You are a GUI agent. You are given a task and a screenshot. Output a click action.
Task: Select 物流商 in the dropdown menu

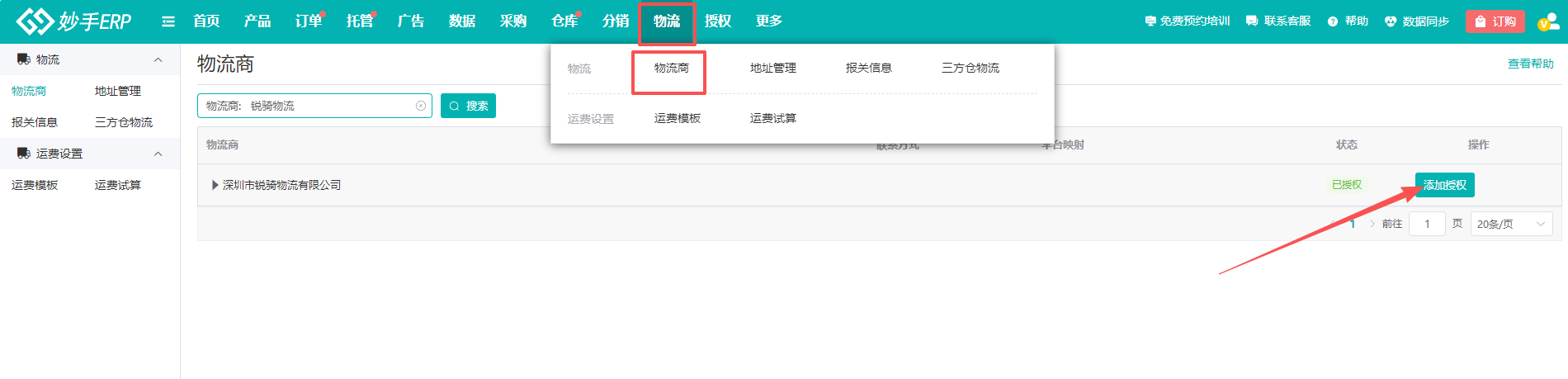pyautogui.click(x=672, y=69)
